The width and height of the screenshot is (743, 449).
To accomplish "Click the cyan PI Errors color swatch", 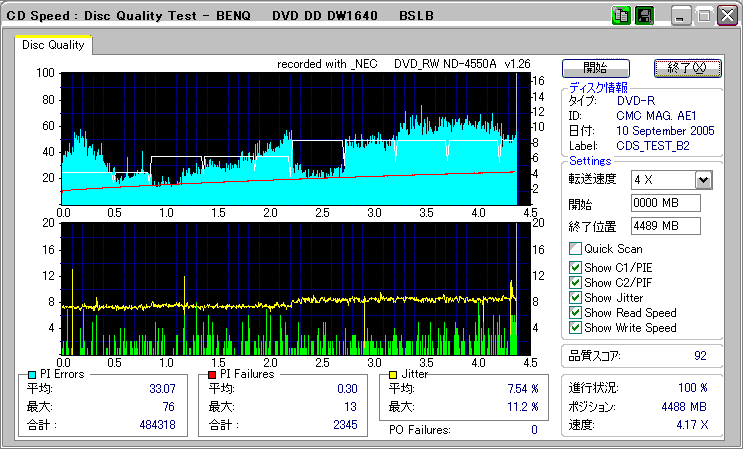I will (x=32, y=375).
